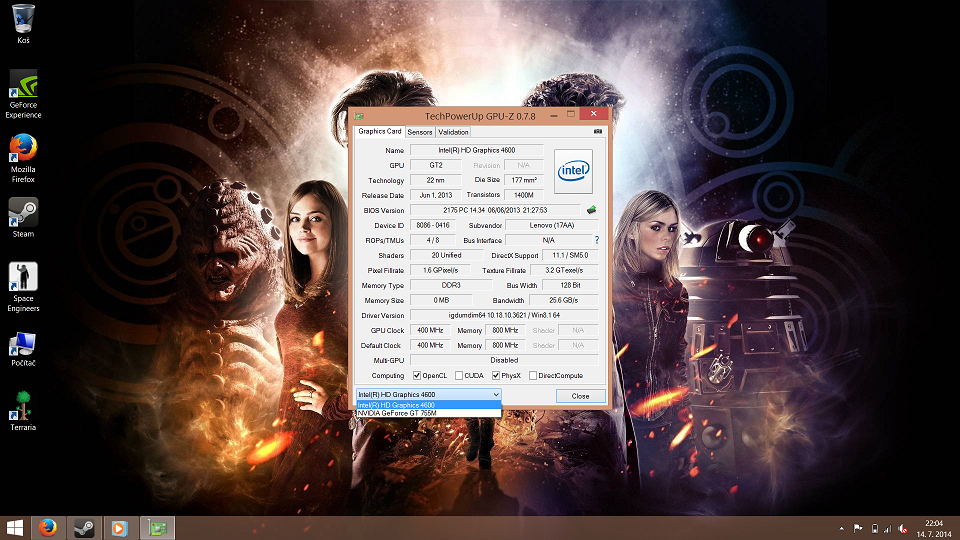Viewport: 960px width, 540px height.
Task: Toggle the OpenCL checkbox
Action: pyautogui.click(x=417, y=375)
